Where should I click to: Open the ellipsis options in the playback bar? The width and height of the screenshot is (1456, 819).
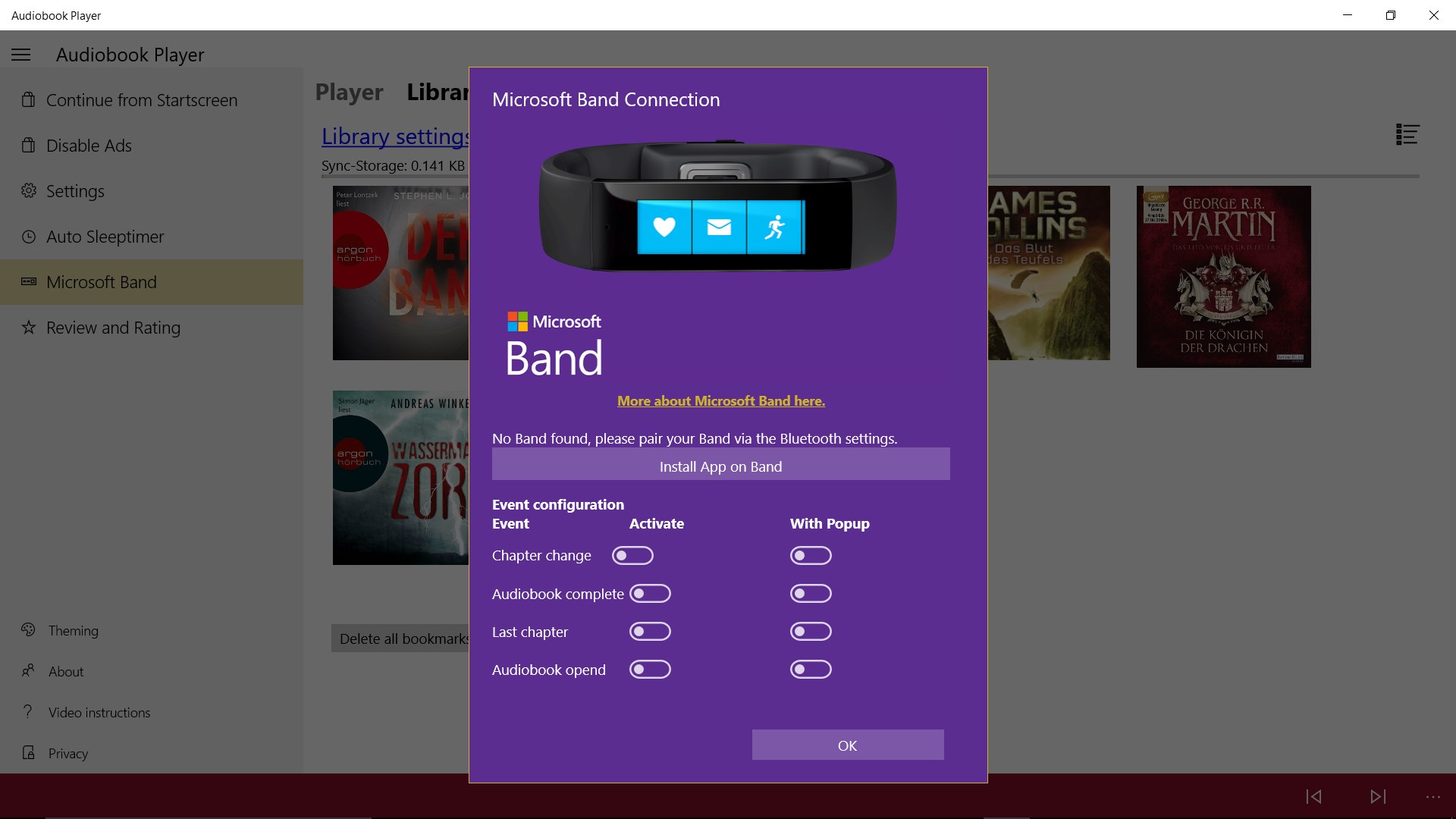1432,797
